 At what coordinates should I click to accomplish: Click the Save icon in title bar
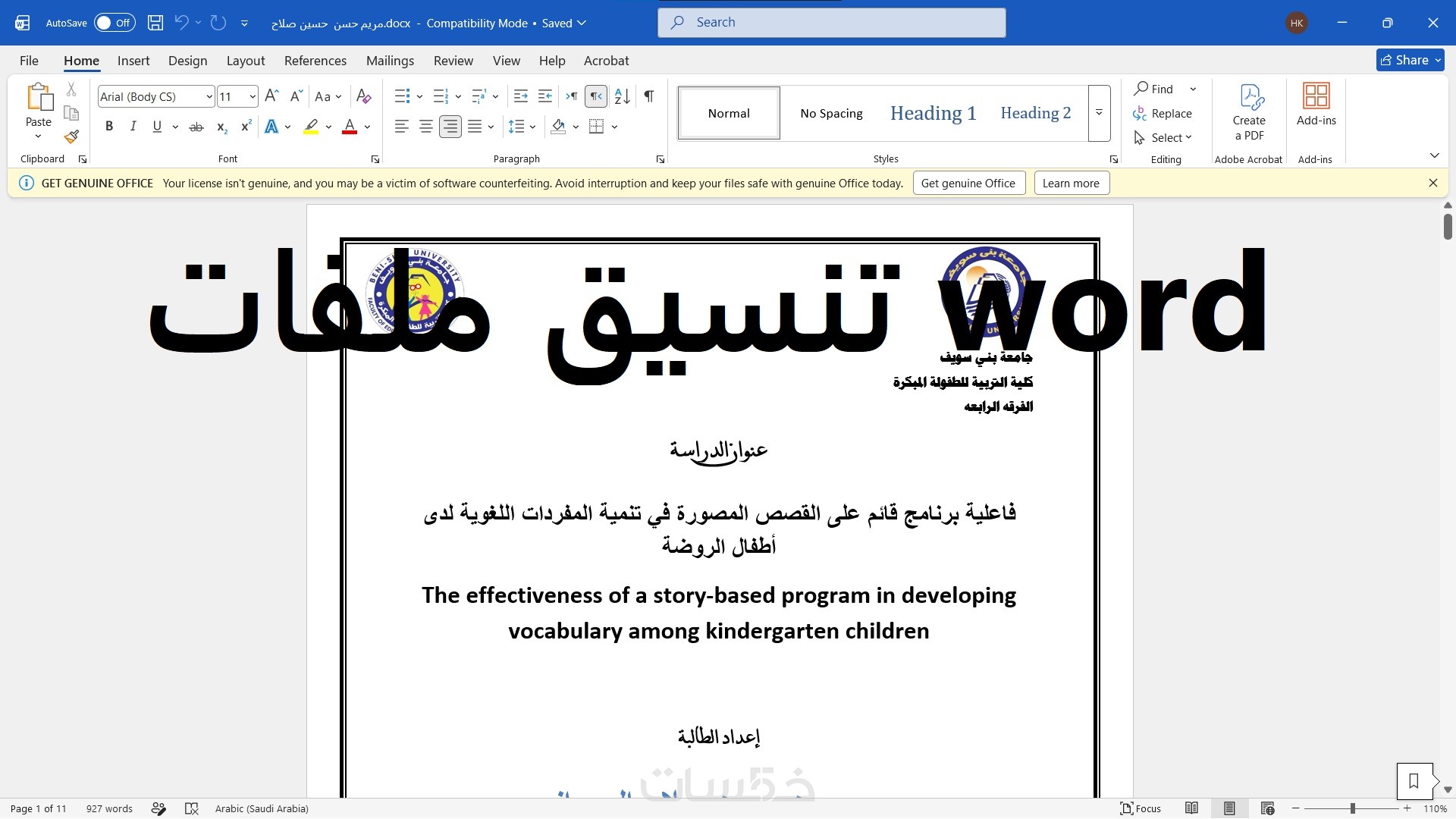[155, 23]
